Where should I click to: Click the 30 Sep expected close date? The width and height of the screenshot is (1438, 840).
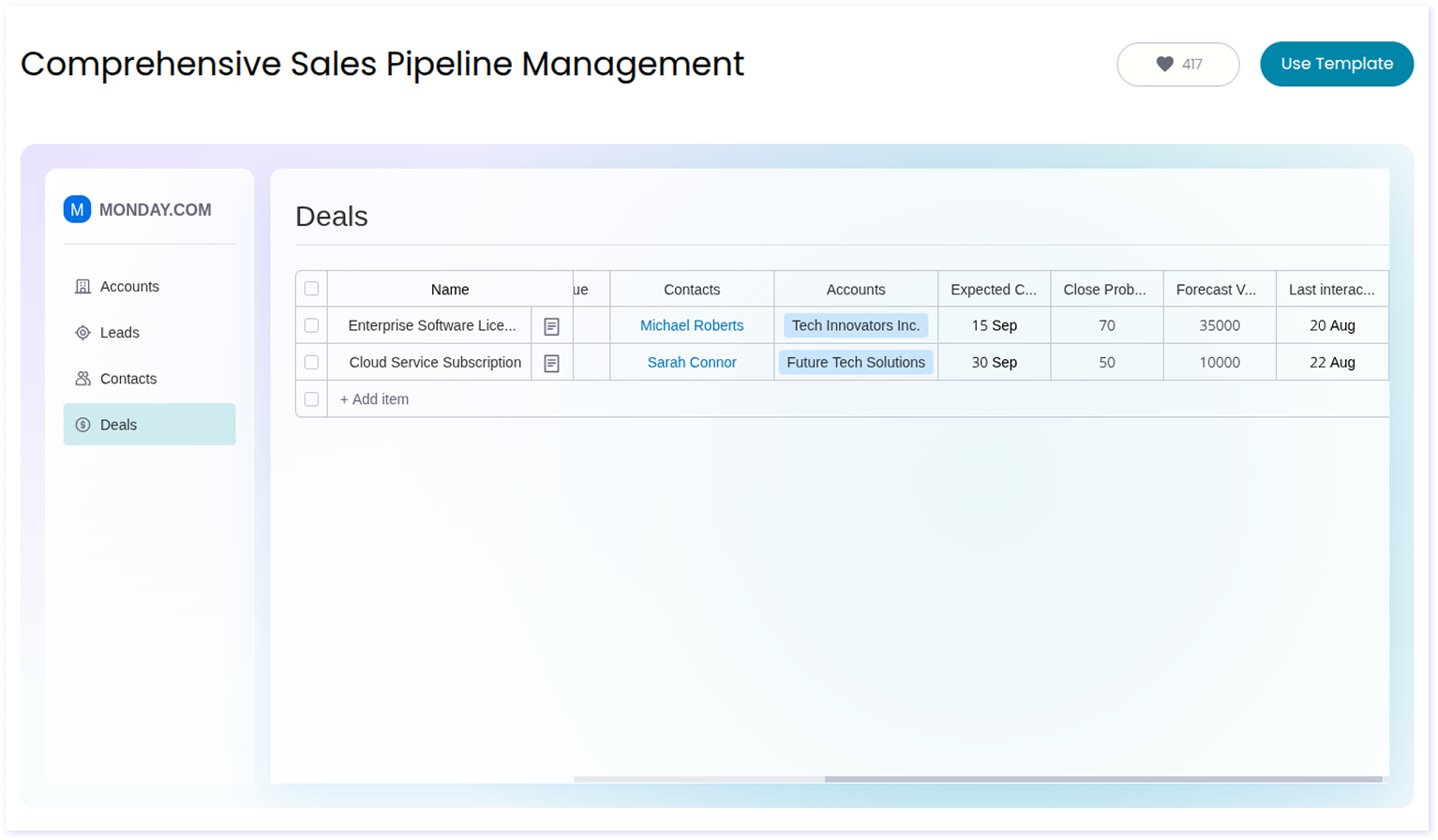(994, 362)
